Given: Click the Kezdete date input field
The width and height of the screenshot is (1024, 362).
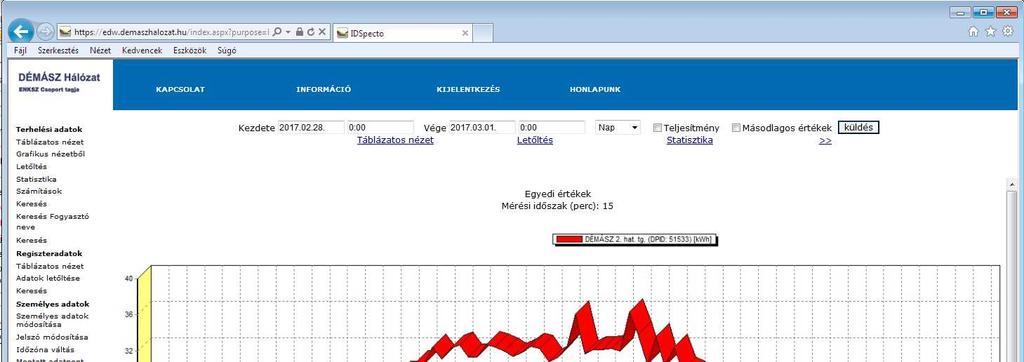Looking at the screenshot, I should pos(311,127).
